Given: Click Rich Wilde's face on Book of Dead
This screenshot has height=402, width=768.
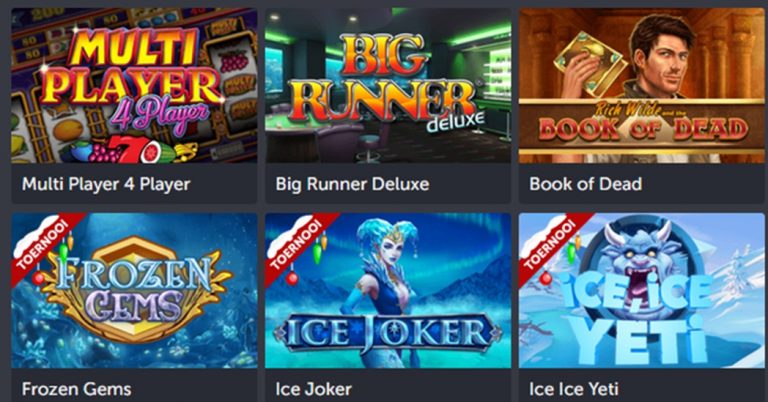Looking at the screenshot, I should click(664, 54).
